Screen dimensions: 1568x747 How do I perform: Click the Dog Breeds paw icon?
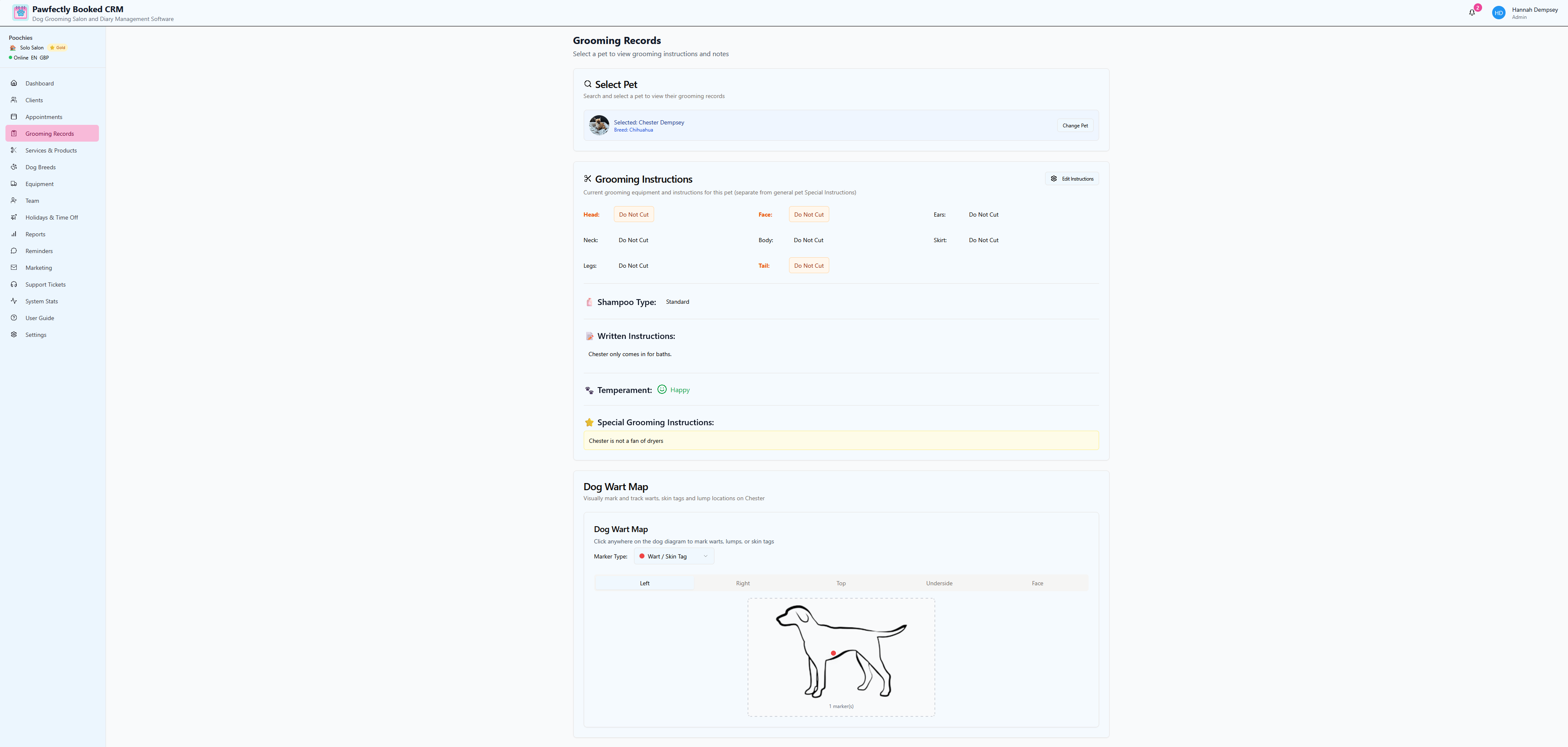(14, 167)
